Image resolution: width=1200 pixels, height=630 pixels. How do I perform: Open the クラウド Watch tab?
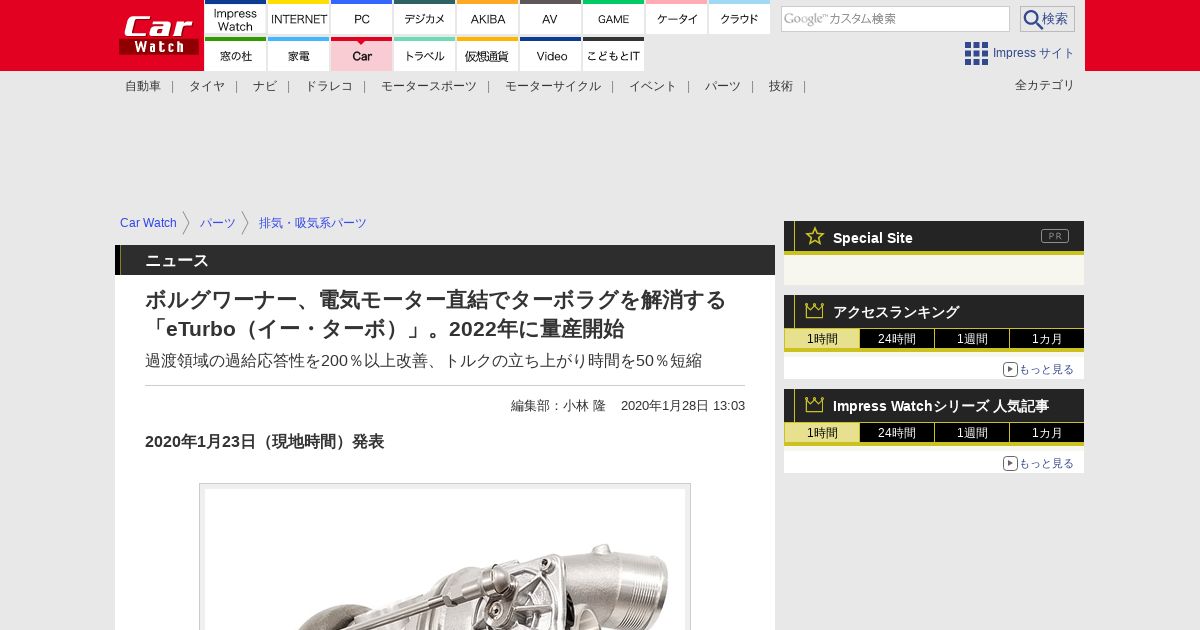coord(740,17)
